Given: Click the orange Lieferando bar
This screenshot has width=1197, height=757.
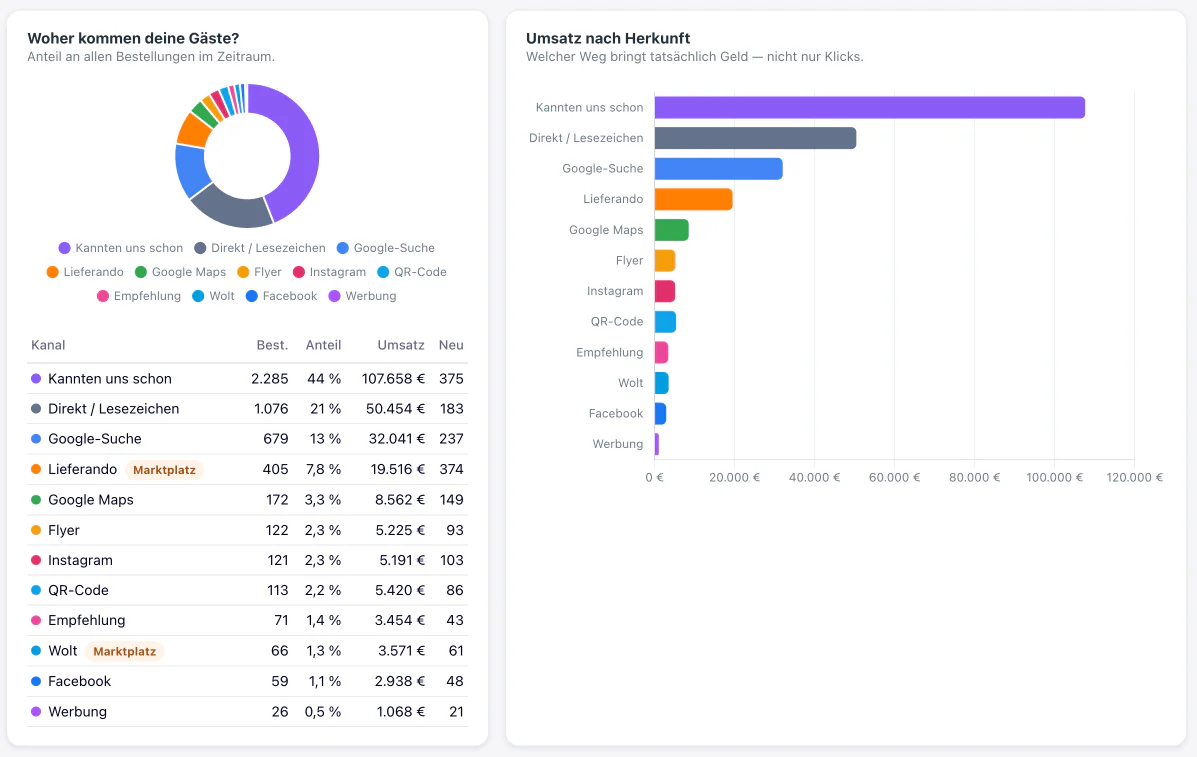Looking at the screenshot, I should (x=694, y=199).
